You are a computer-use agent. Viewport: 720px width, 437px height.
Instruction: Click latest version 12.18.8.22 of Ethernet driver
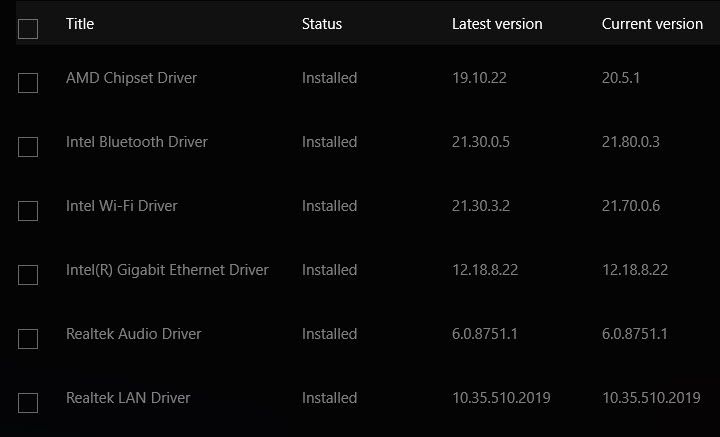[x=485, y=270]
